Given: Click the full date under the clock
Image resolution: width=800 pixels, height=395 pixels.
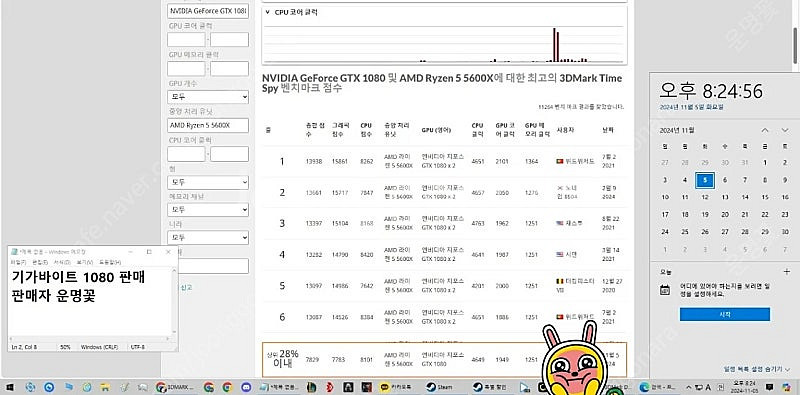Looking at the screenshot, I should [691, 107].
